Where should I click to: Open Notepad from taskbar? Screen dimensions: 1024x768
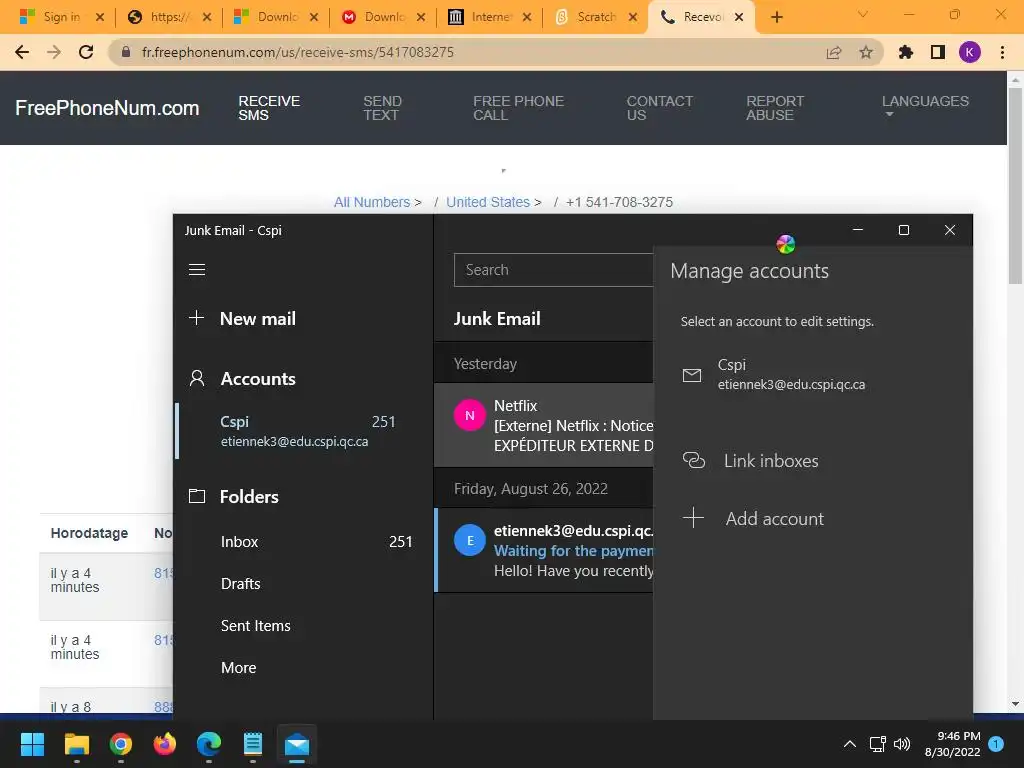(x=253, y=744)
